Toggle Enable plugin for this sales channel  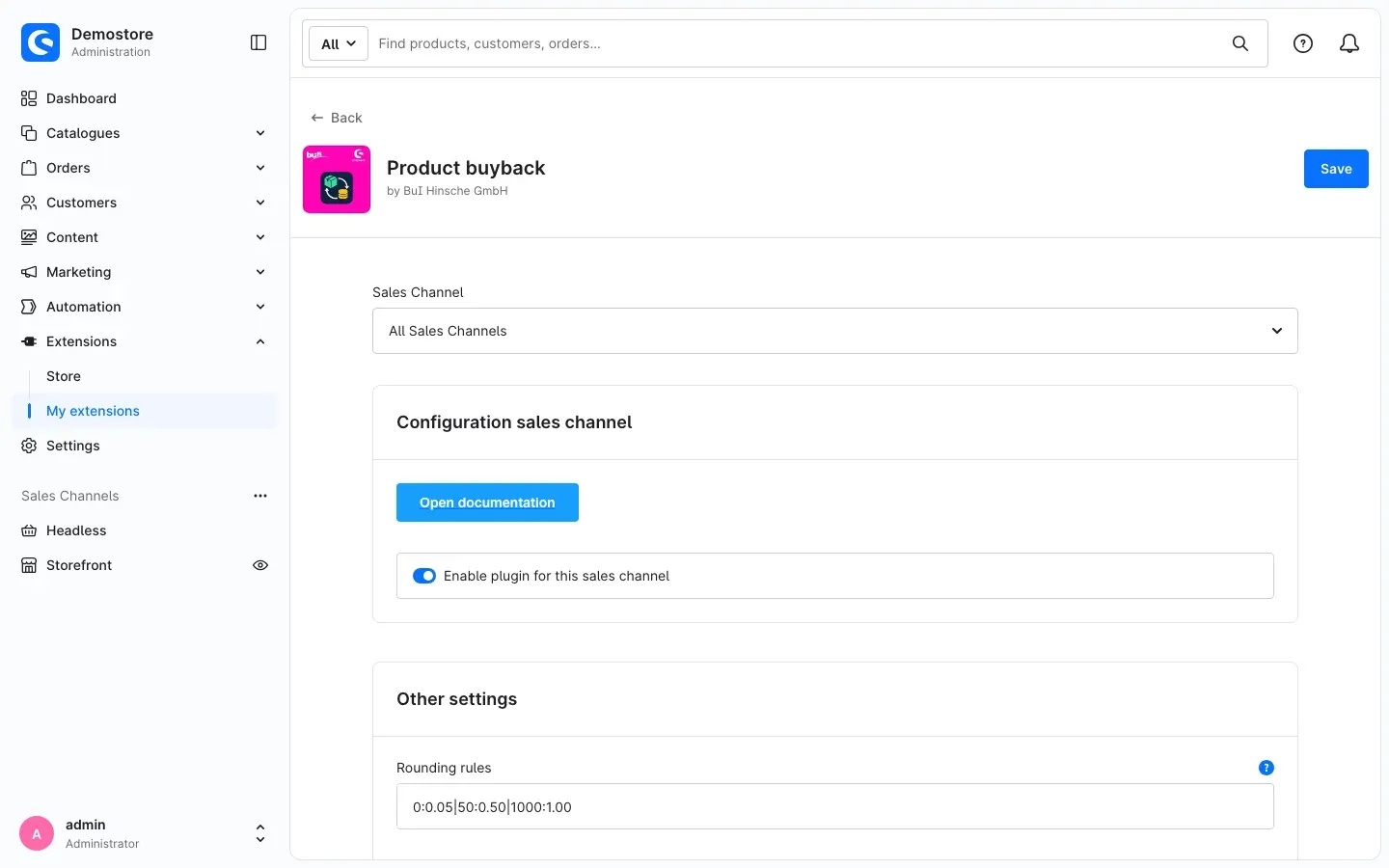[424, 576]
